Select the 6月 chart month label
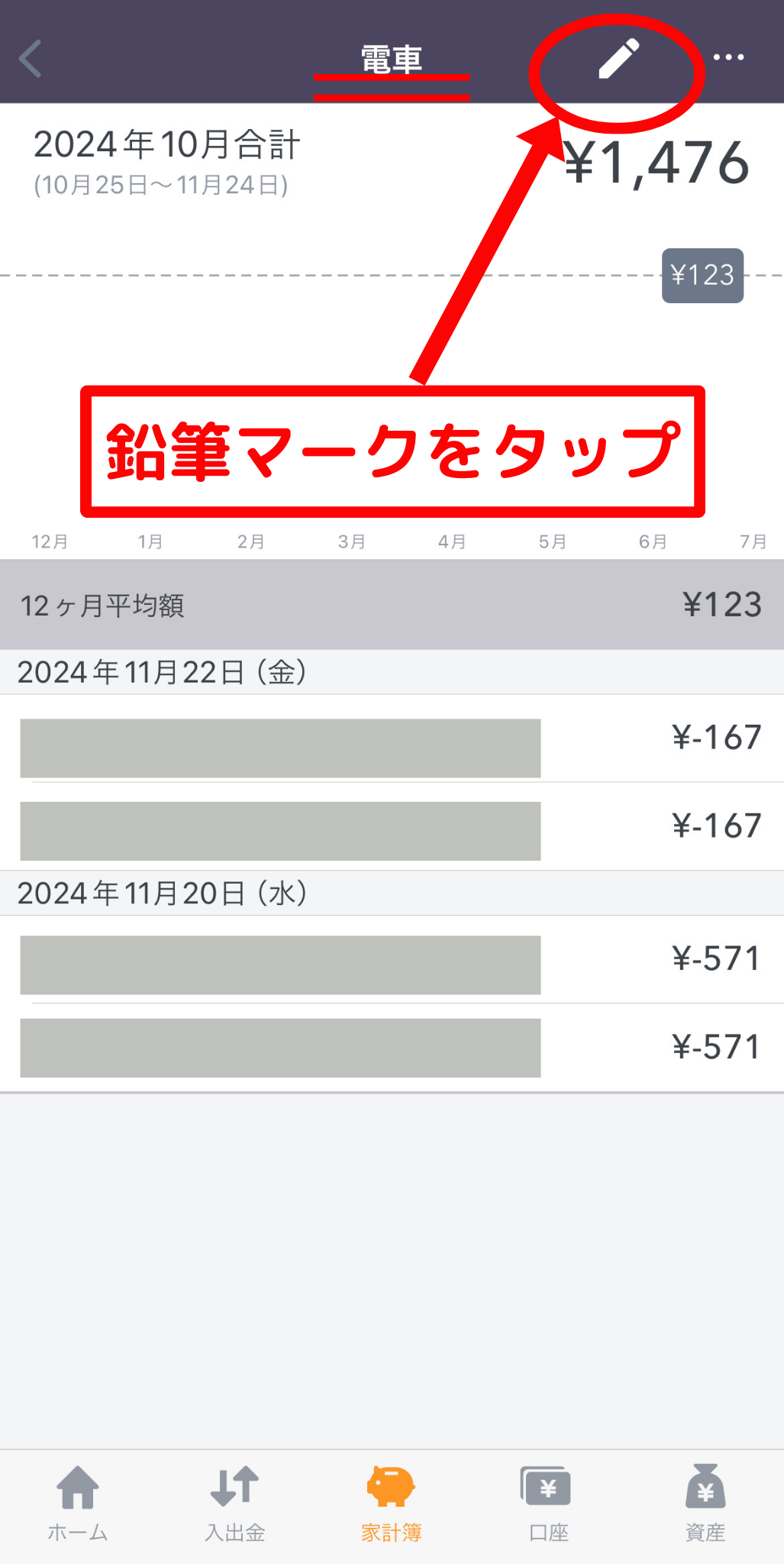This screenshot has width=784, height=1564. [x=653, y=541]
